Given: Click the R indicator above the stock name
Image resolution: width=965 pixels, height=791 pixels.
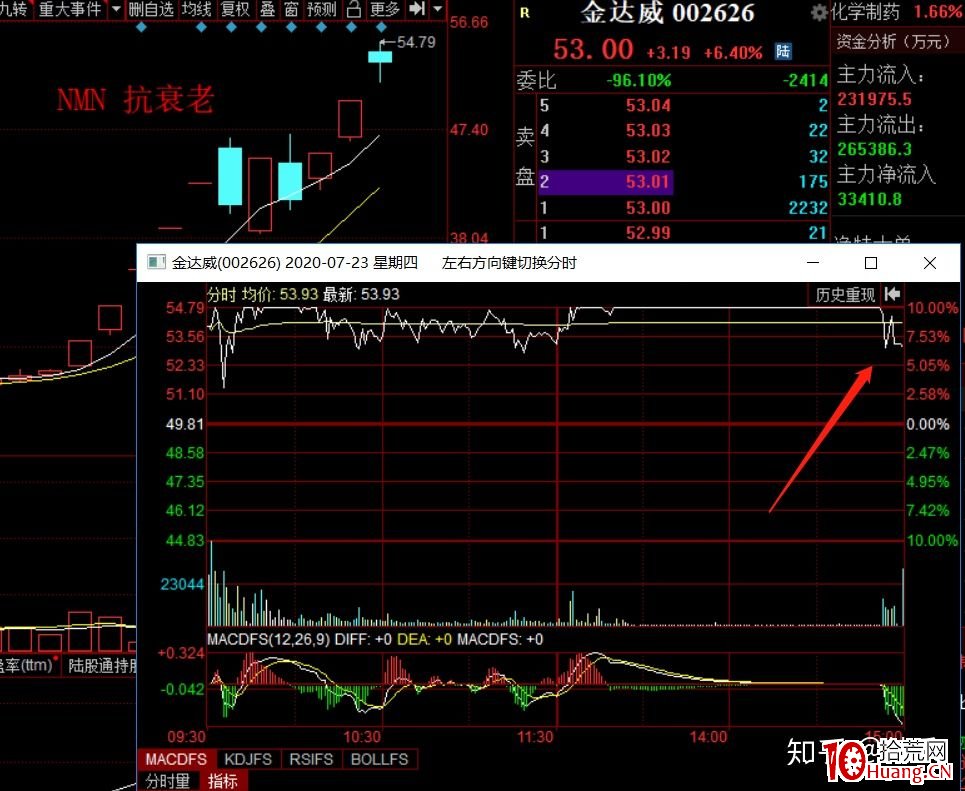Looking at the screenshot, I should [524, 12].
